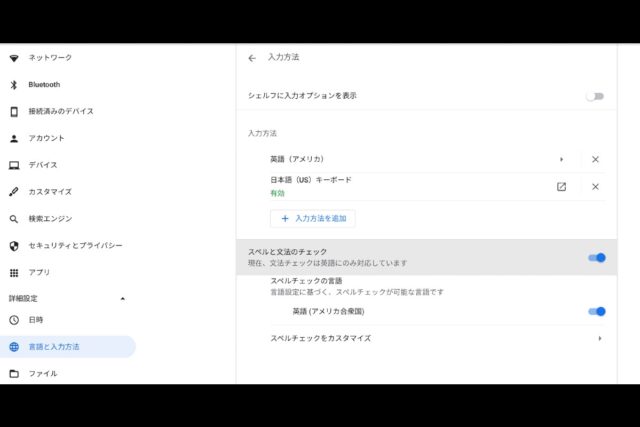Open 英語（アメリカ） details arrow

pyautogui.click(x=561, y=159)
